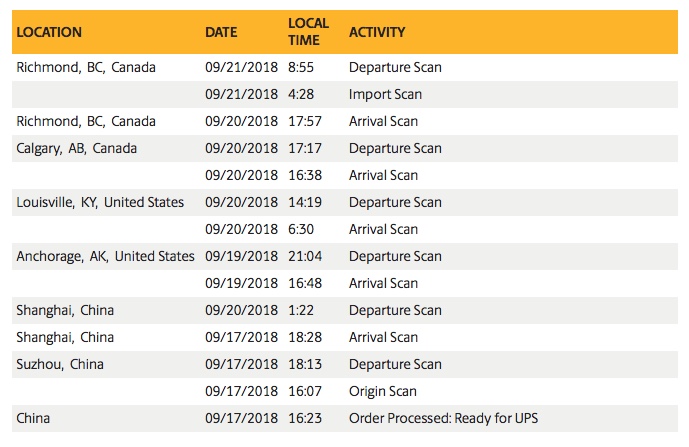Click the 8:55 local time entry

click(x=301, y=67)
